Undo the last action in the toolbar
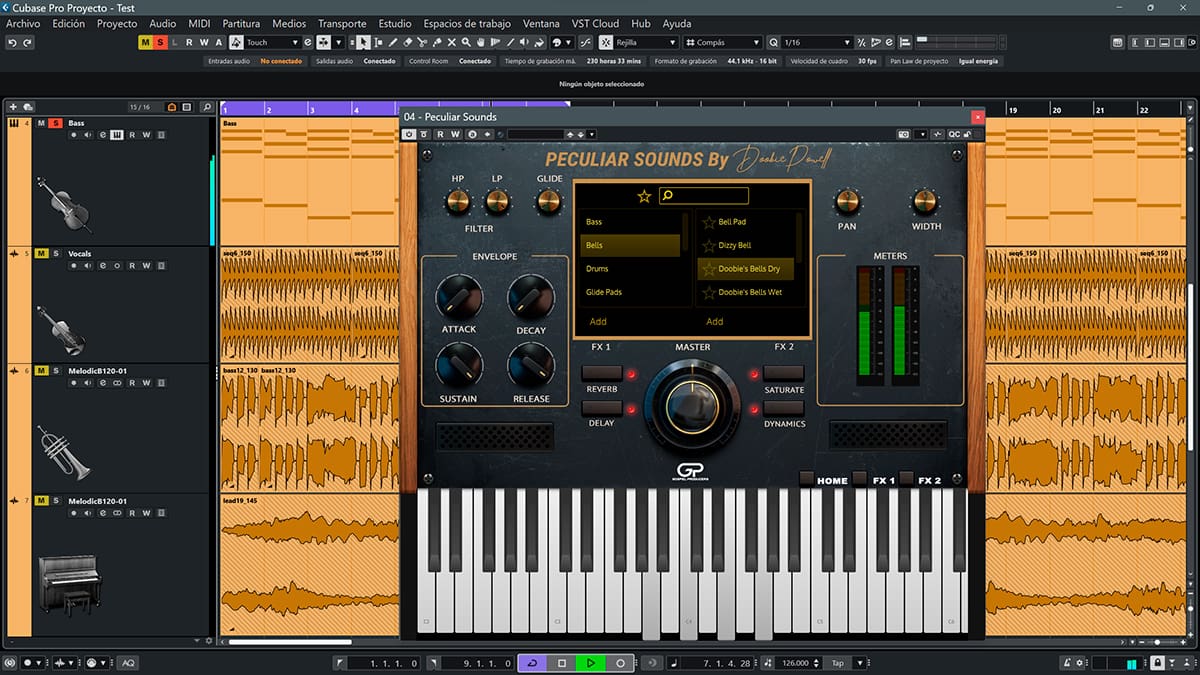Image resolution: width=1200 pixels, height=675 pixels. tap(12, 43)
